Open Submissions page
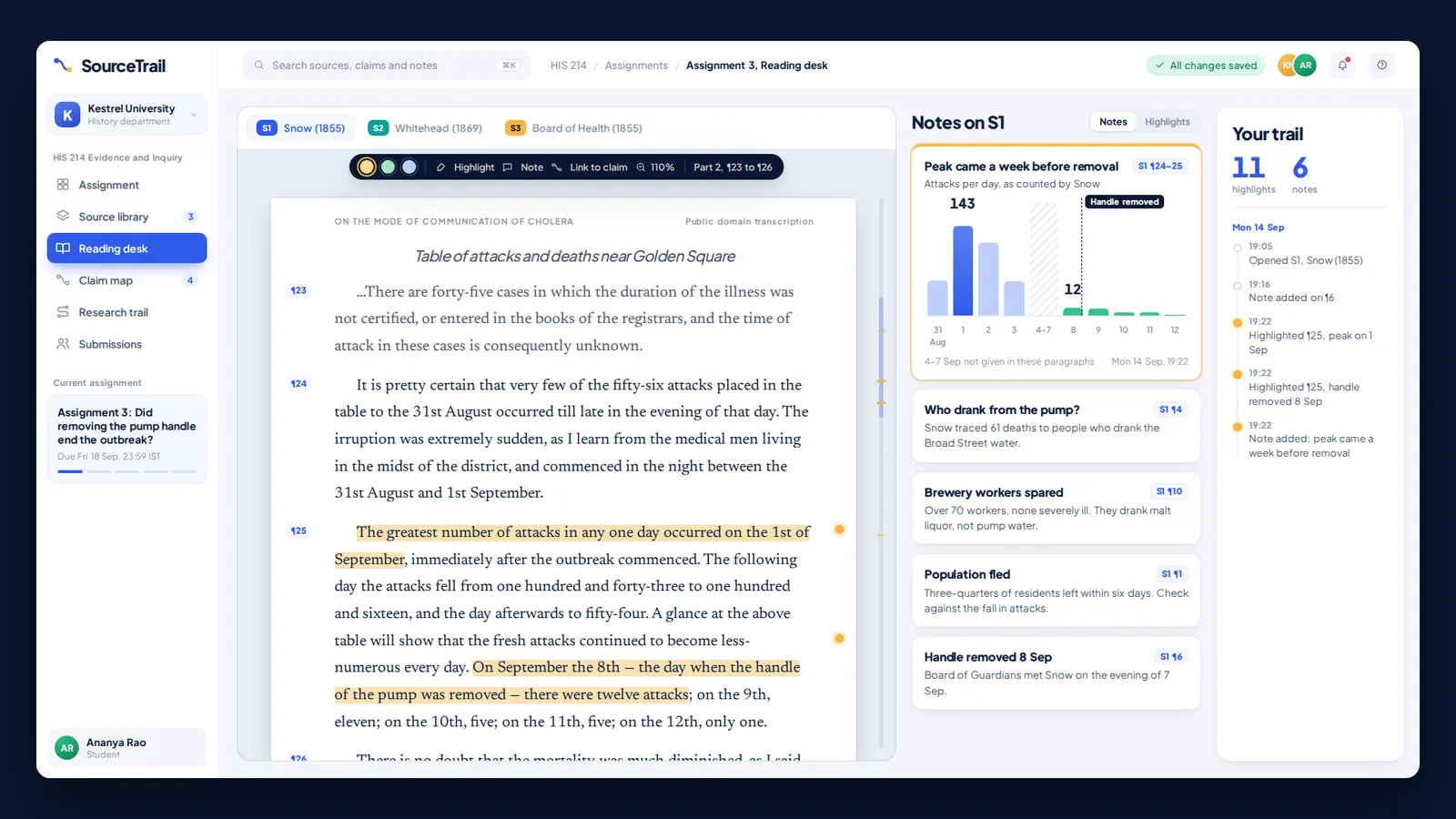 click(126, 344)
